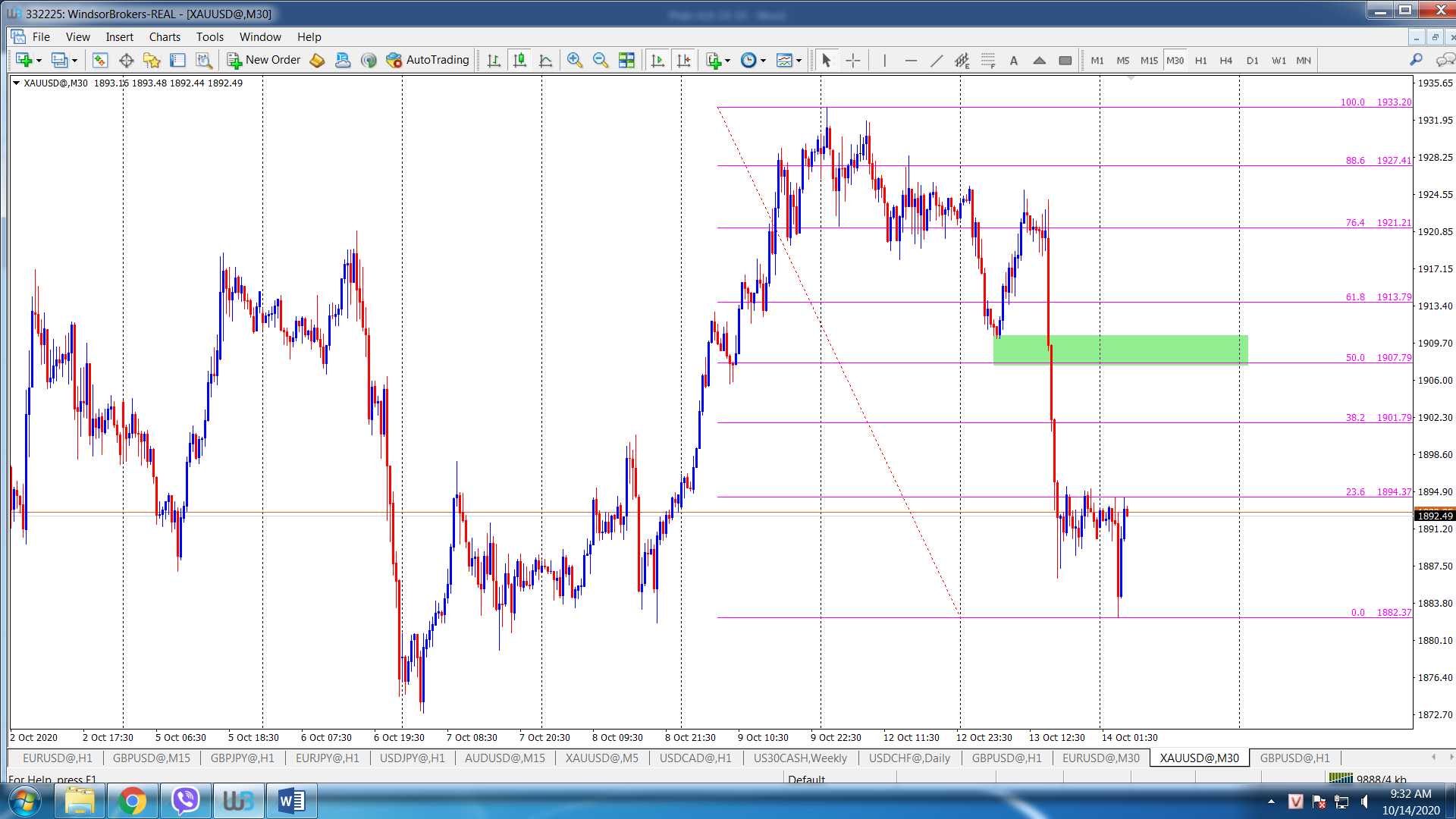Select the 50.0 Fibonacci level line label
The height and width of the screenshot is (819, 1456).
pyautogui.click(x=1379, y=357)
